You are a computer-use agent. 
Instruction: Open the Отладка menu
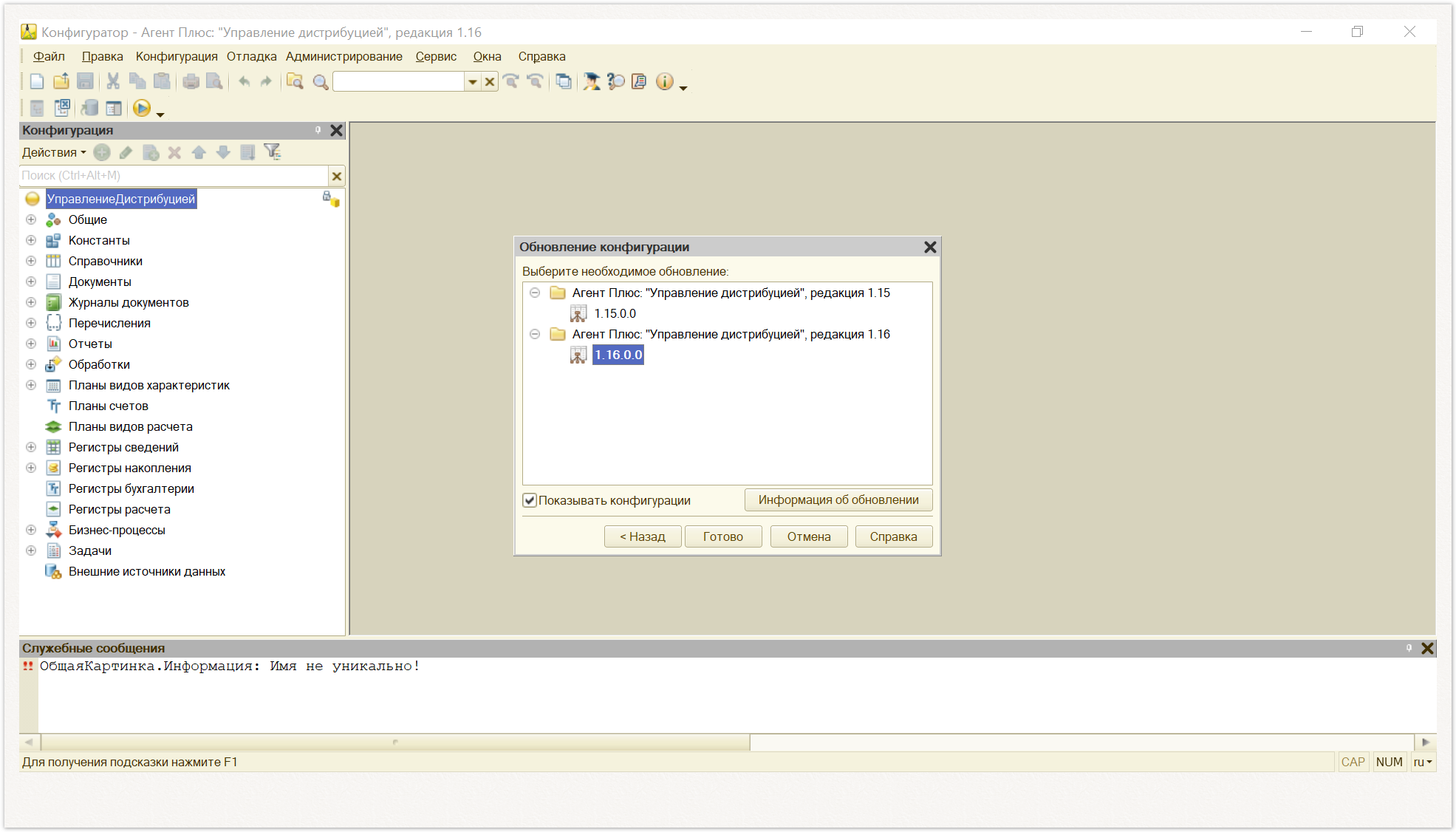click(251, 56)
